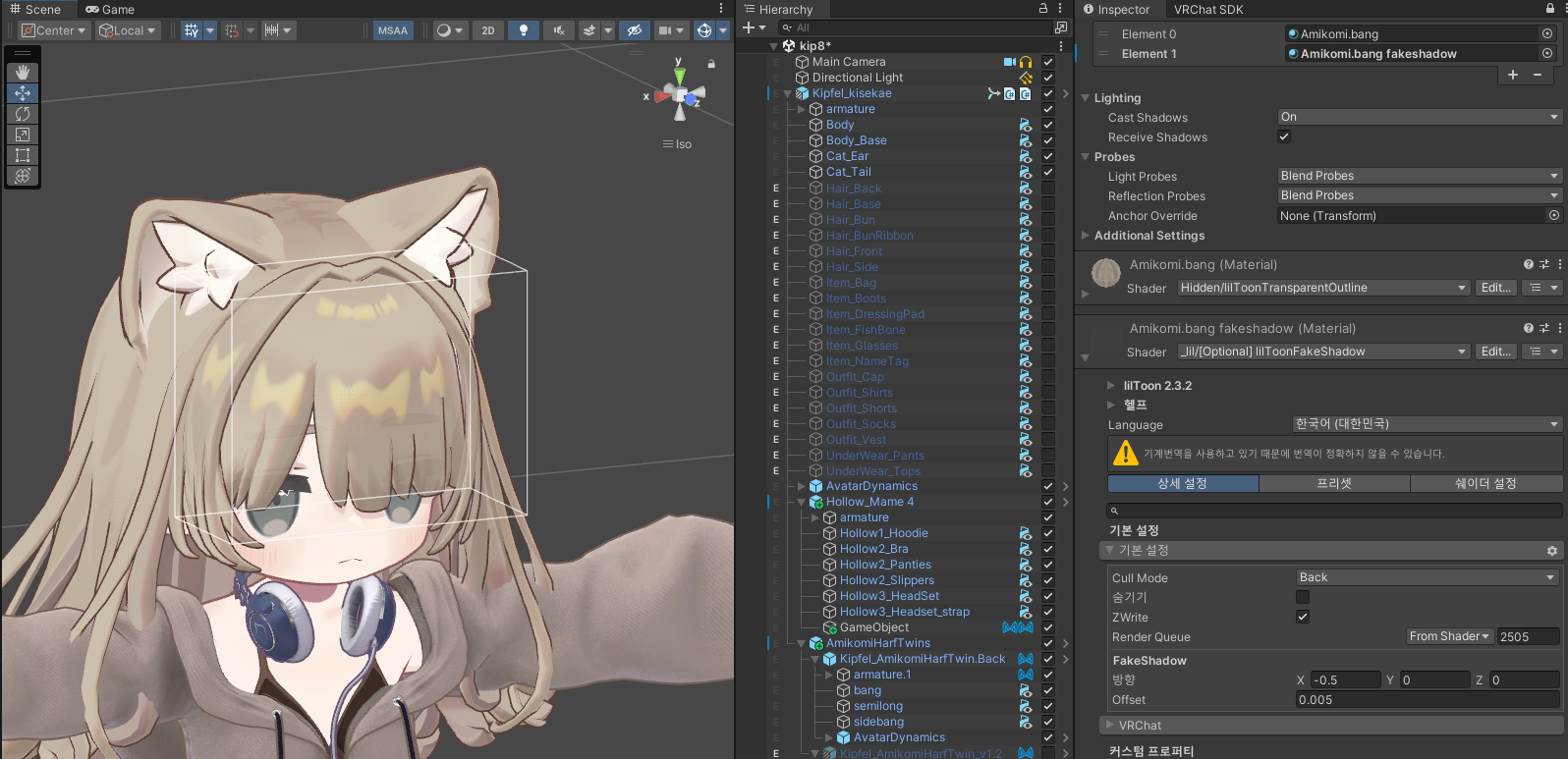Collapse the Lighting section
The image size is (1568, 759).
pos(1086,98)
